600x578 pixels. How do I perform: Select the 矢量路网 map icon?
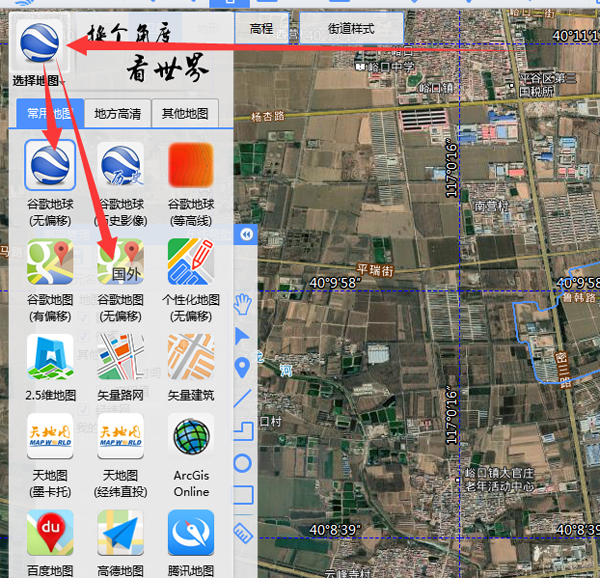tap(121, 357)
